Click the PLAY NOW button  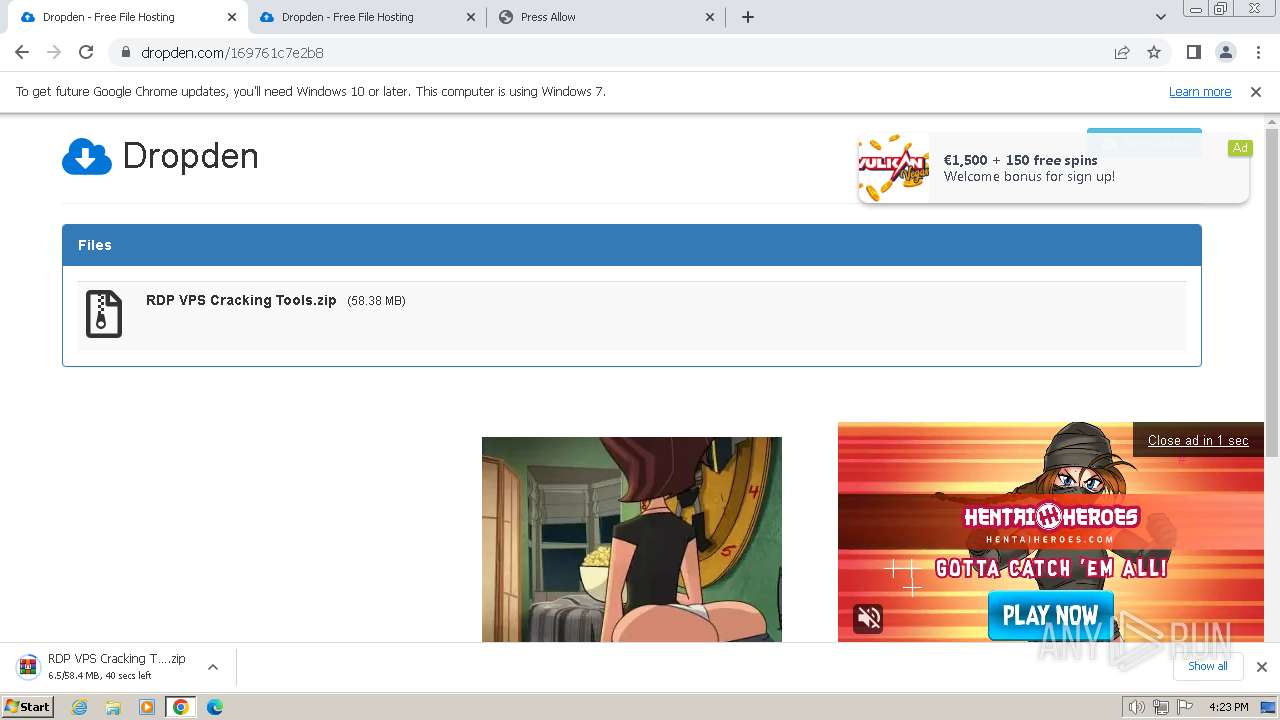(1050, 615)
